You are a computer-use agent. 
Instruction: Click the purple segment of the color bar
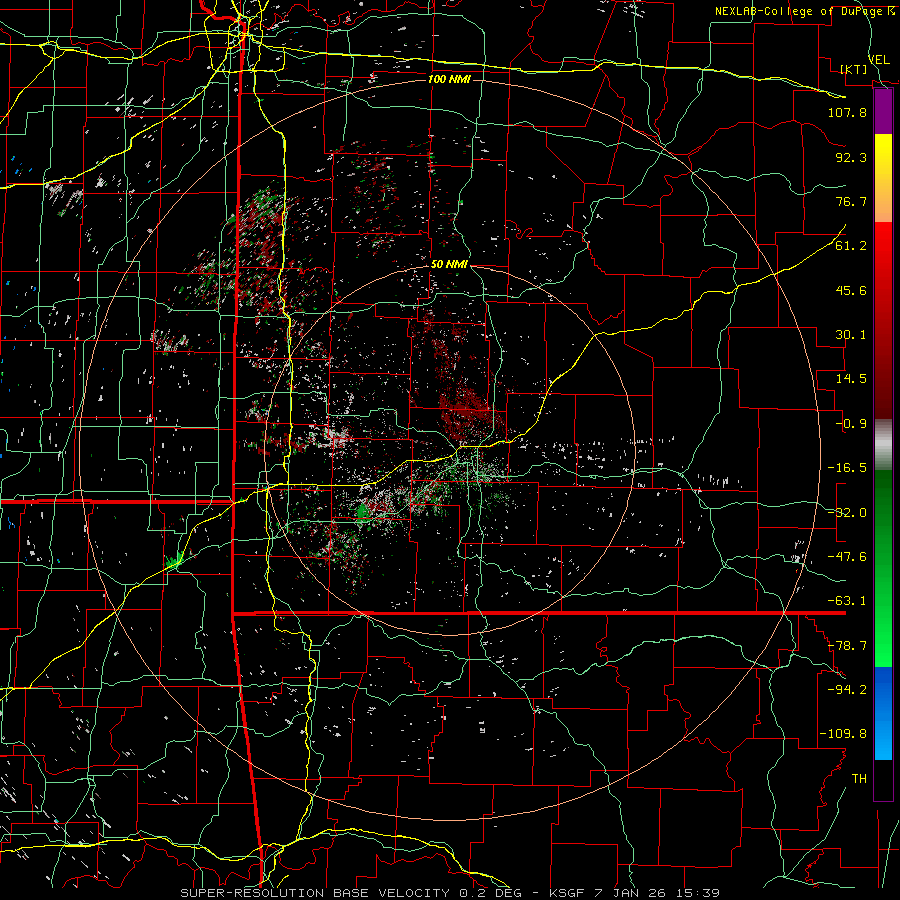click(883, 112)
